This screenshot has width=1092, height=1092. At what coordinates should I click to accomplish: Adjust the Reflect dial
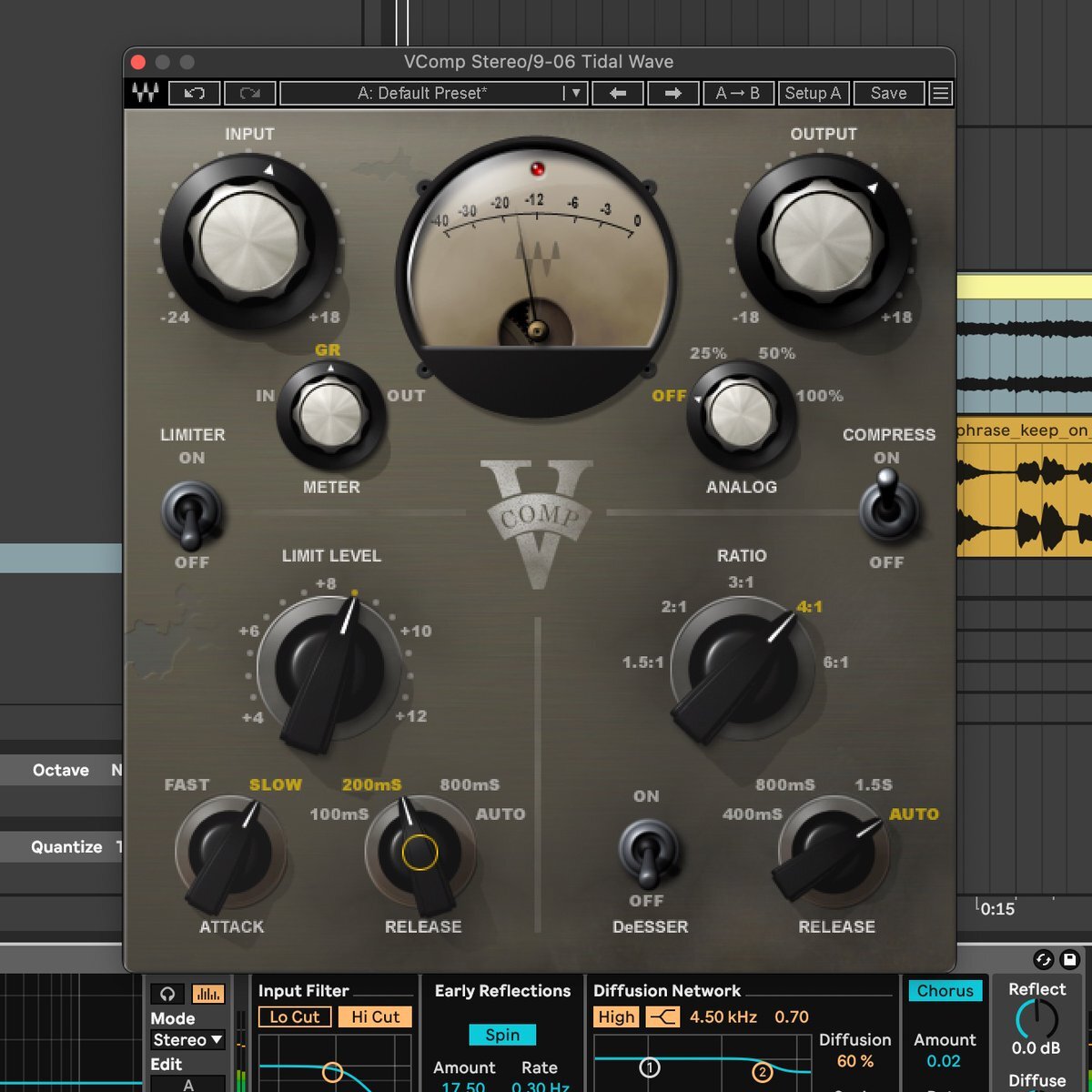[1036, 1019]
